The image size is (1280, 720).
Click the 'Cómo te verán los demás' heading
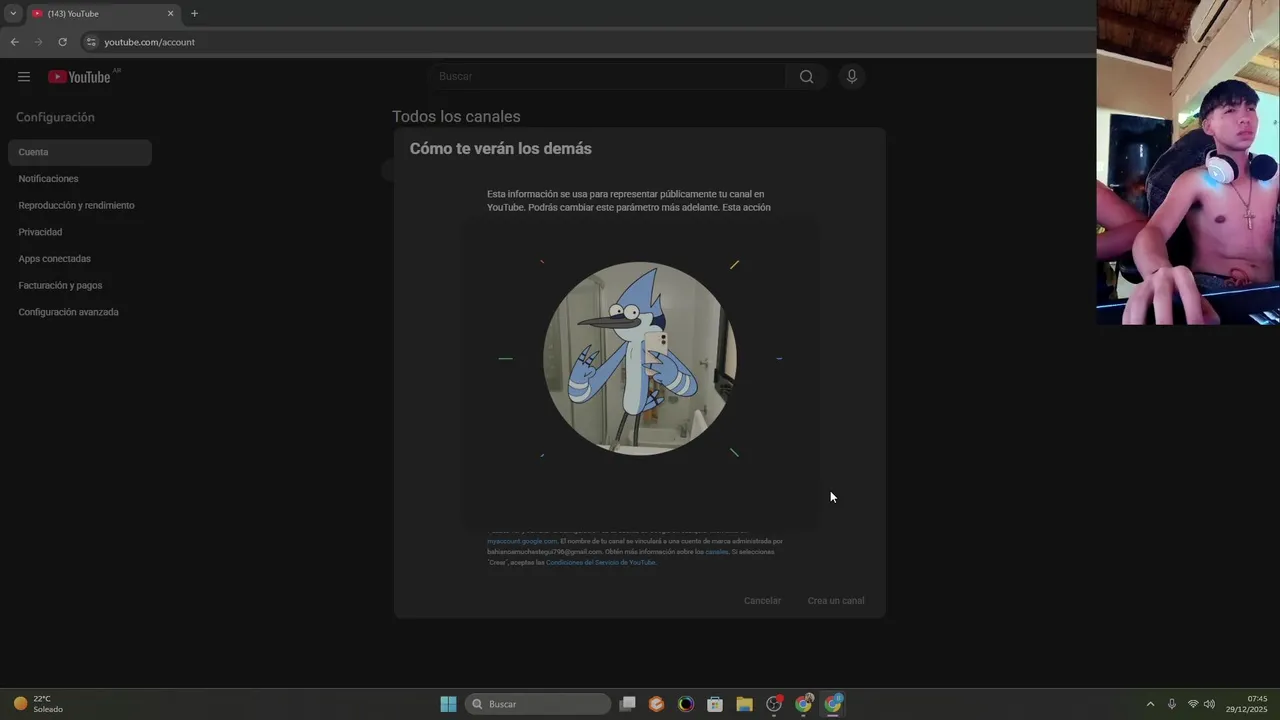(x=500, y=148)
